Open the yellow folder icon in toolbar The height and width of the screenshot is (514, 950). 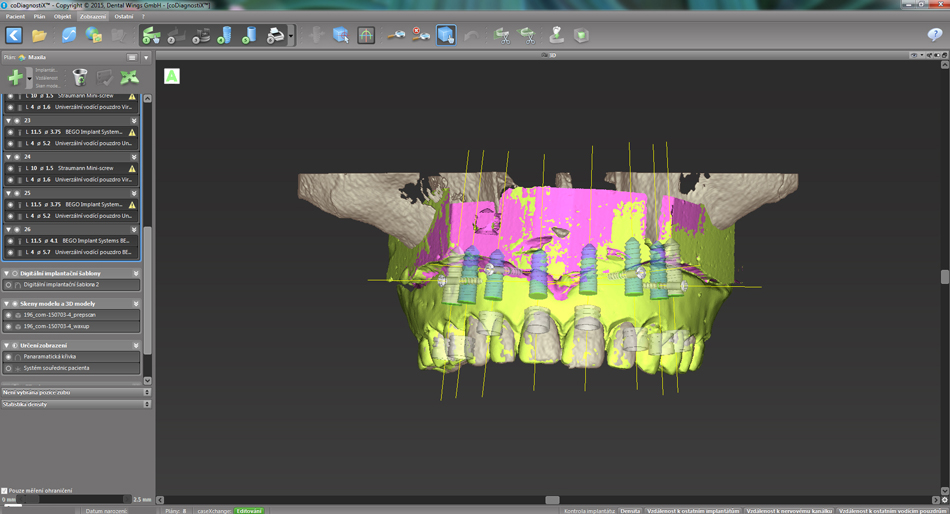tap(40, 36)
